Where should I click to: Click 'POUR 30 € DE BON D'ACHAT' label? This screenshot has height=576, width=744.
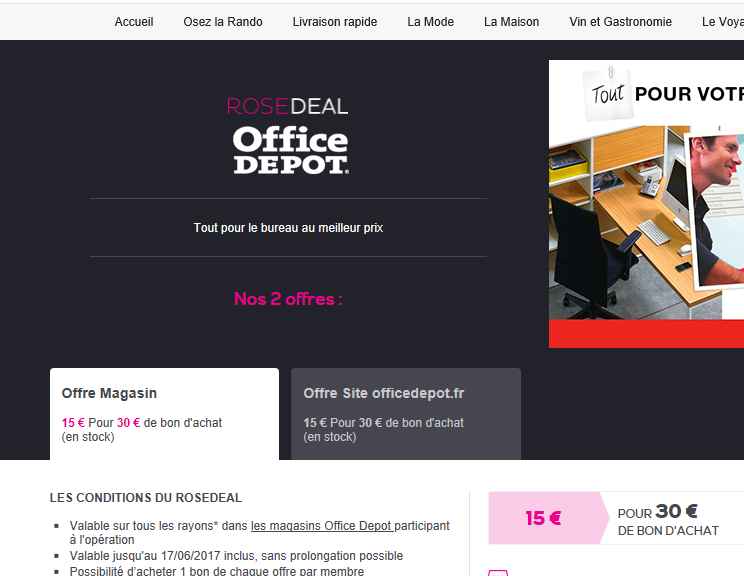(x=668, y=520)
